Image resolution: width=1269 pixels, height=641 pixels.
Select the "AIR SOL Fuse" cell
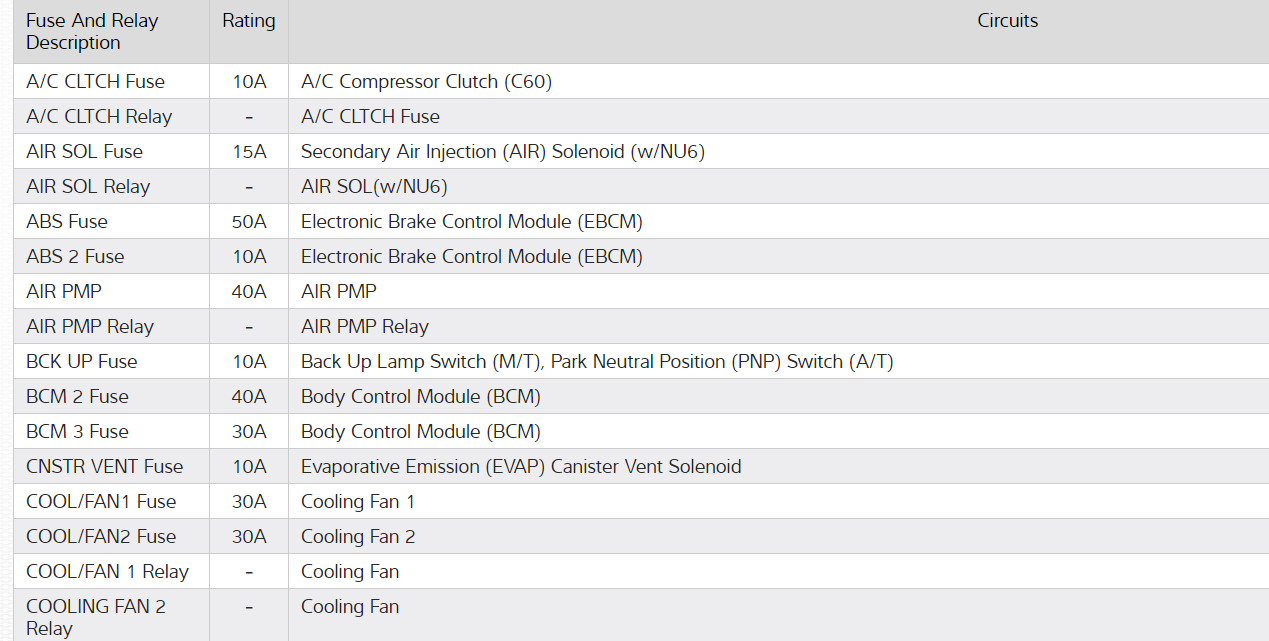(84, 152)
